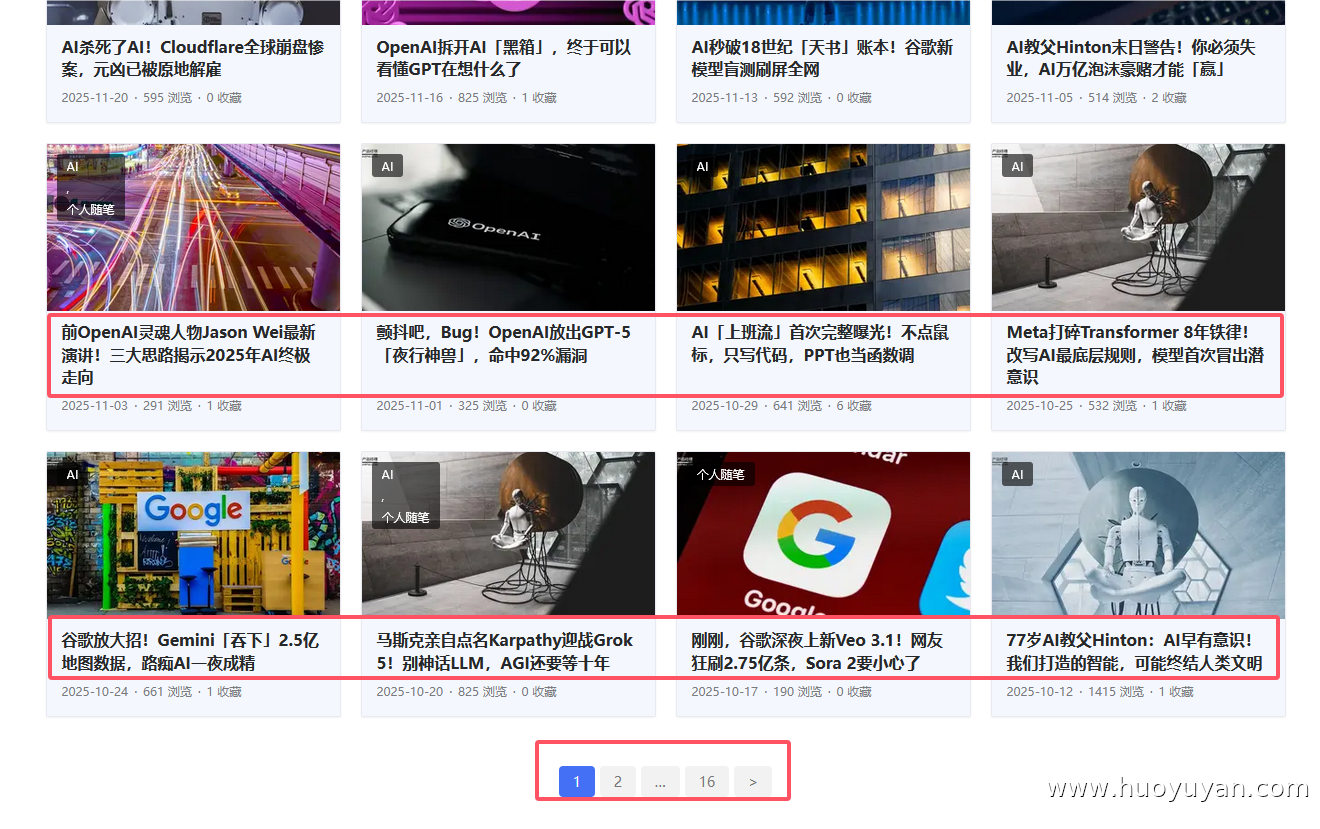
Task: Open the article Meta打碎Transformer 8年铁律
Action: (1135, 354)
